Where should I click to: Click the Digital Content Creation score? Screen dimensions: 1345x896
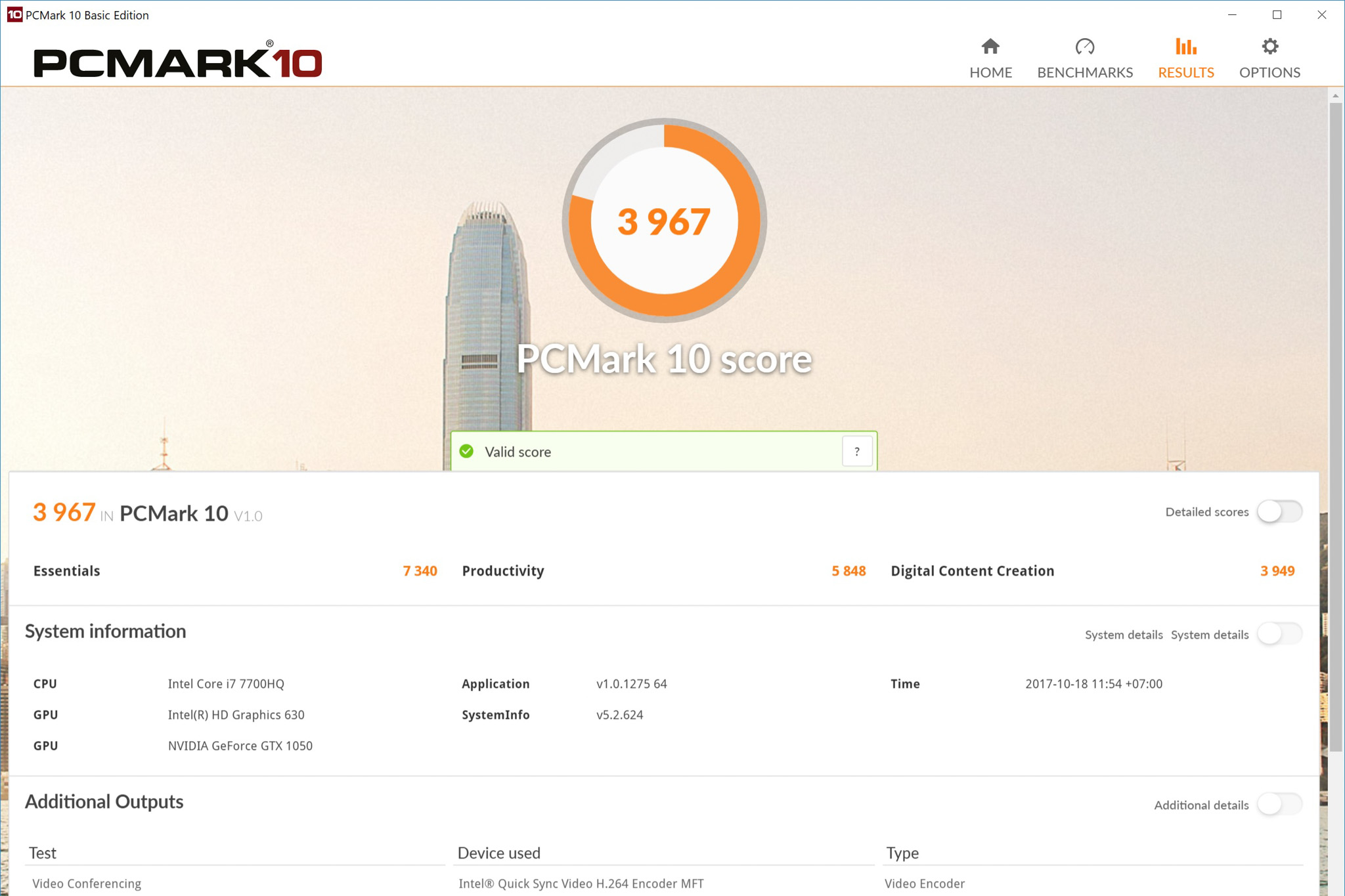[x=1277, y=571]
